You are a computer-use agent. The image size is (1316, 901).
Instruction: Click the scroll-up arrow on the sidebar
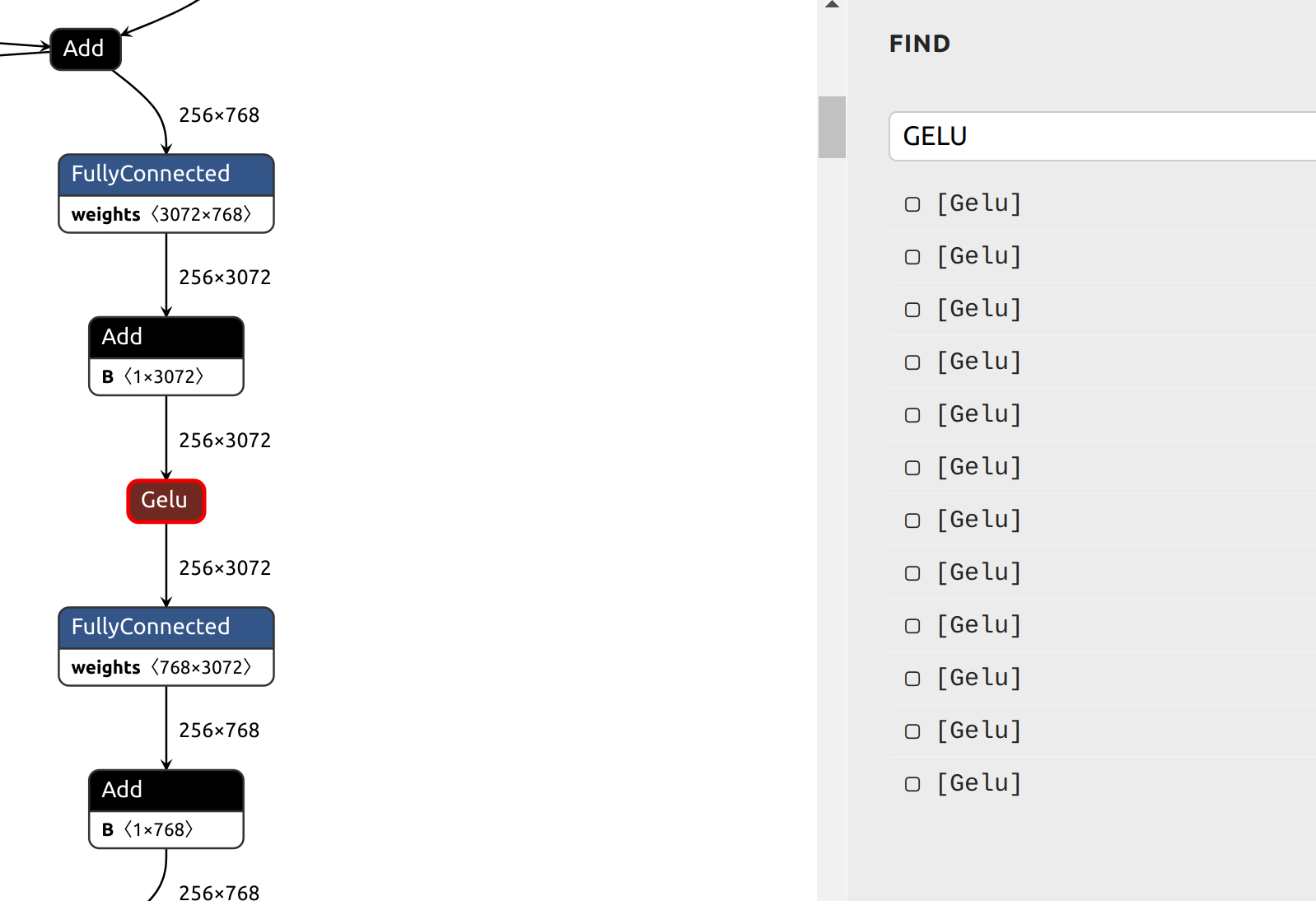[x=833, y=7]
